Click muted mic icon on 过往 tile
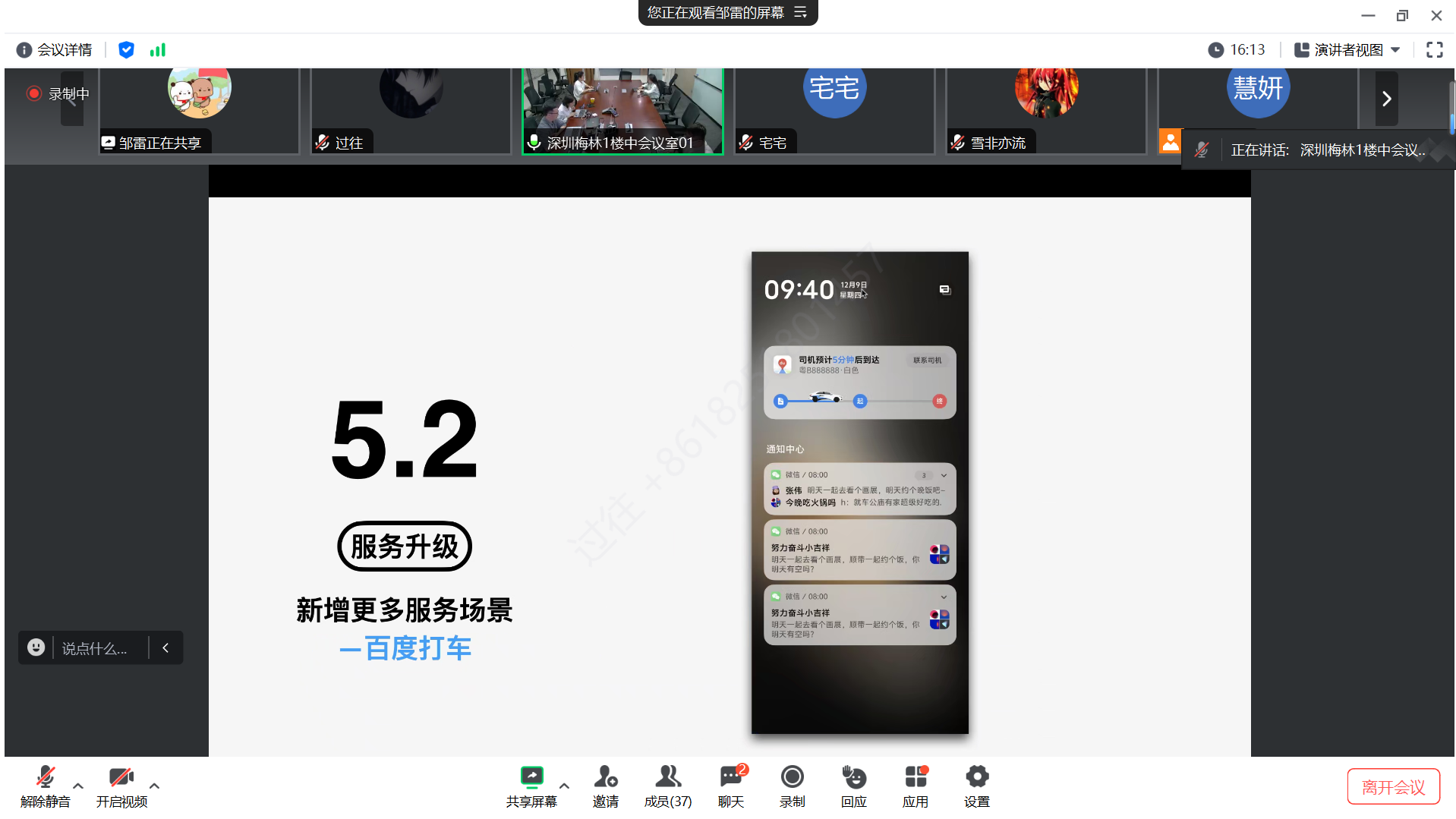The width and height of the screenshot is (1456, 819). 323,143
